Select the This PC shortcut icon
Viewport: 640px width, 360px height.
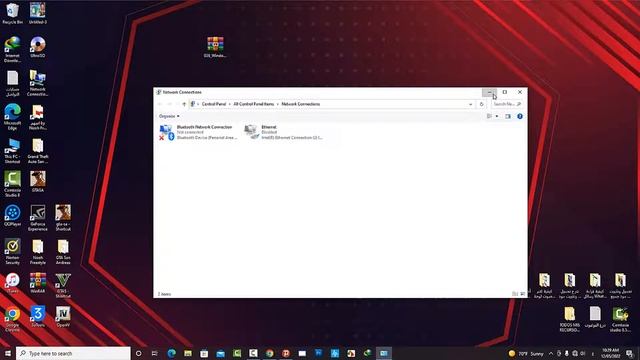12,151
